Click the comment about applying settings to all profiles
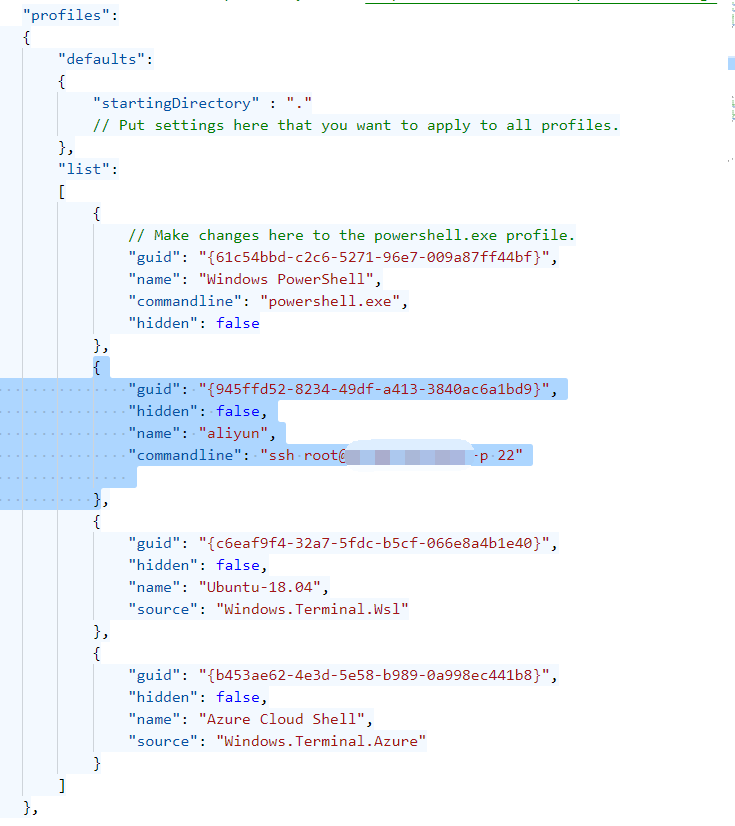 pyautogui.click(x=356, y=125)
